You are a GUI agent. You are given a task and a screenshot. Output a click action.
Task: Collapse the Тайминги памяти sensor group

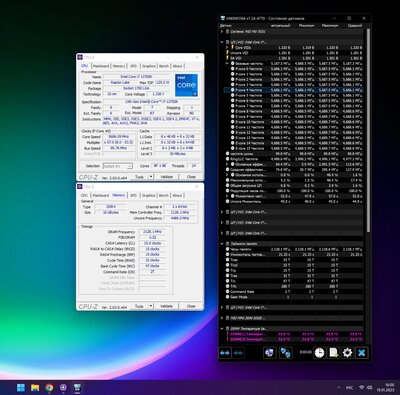222,244
